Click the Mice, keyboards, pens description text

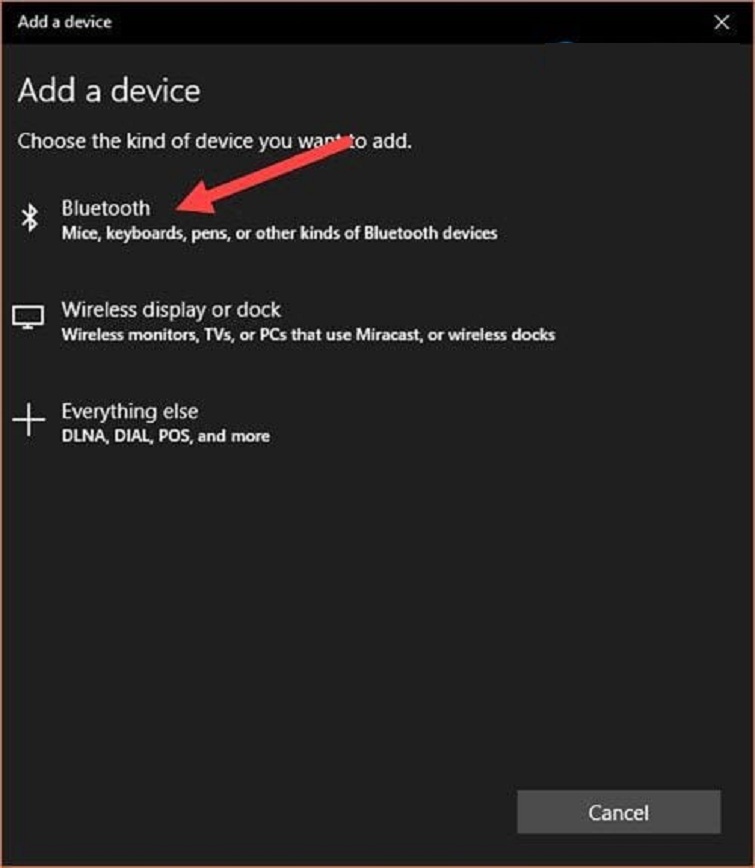tap(279, 233)
